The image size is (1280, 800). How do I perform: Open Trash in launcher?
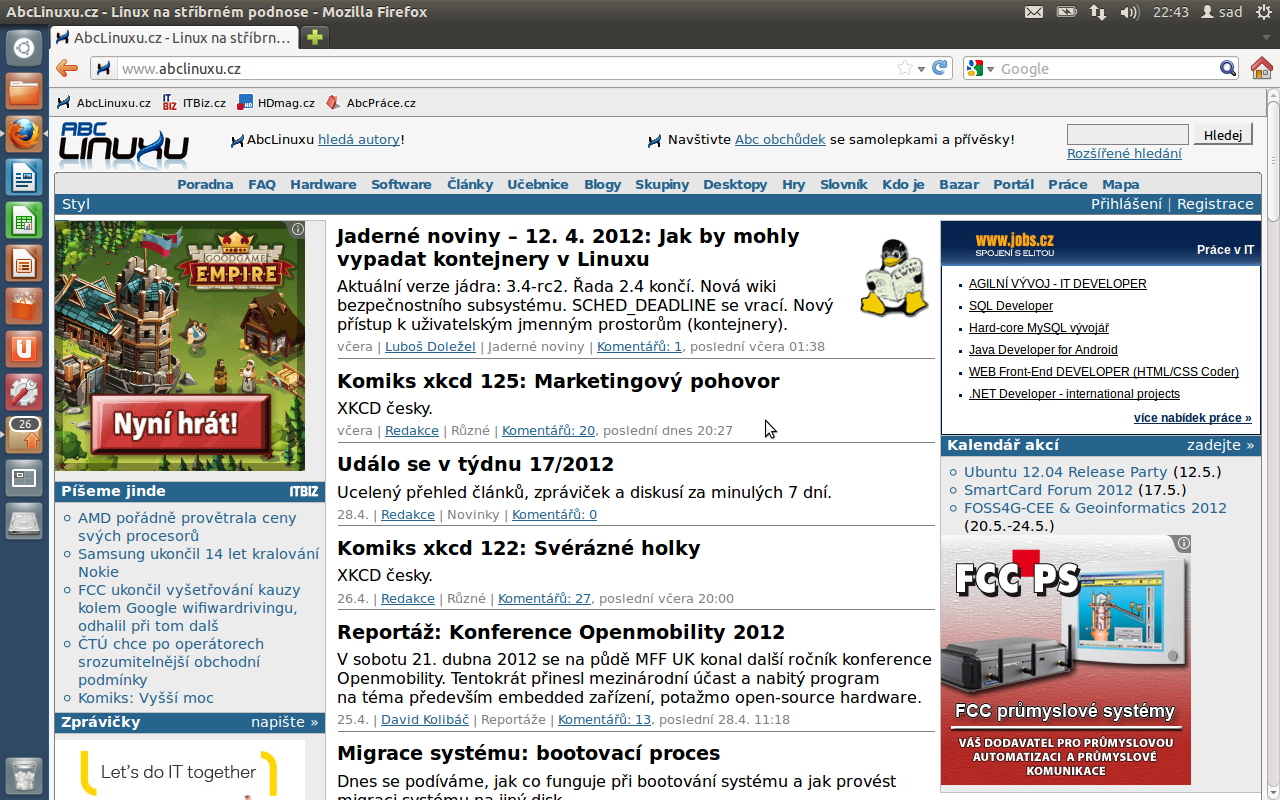[24, 776]
